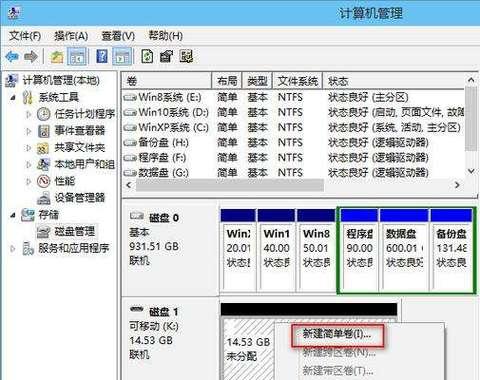Click the Up one level folder icon
The width and height of the screenshot is (480, 380).
pos(57,57)
